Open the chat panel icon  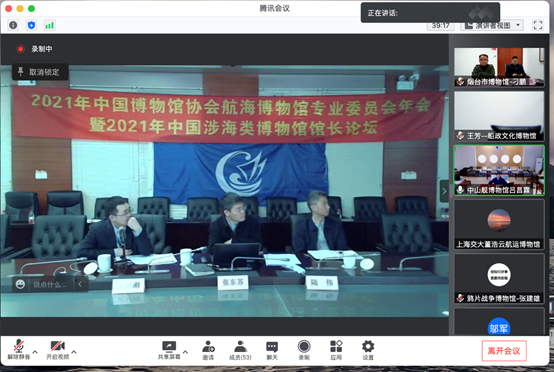coord(272,350)
